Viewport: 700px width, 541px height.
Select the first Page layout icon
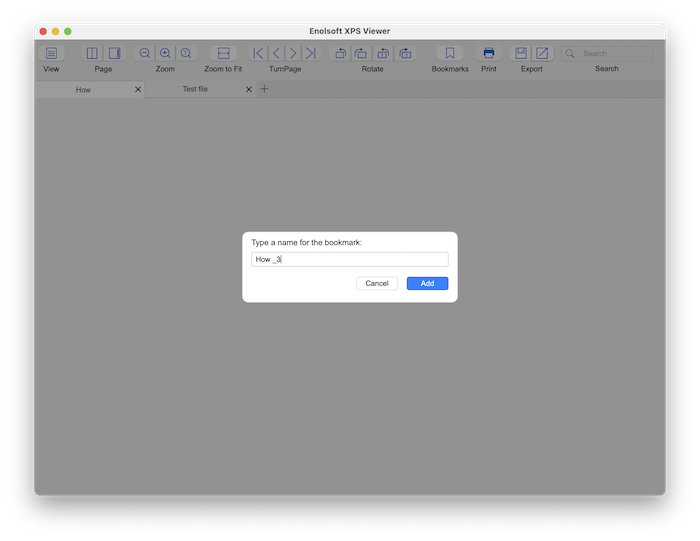pyautogui.click(x=92, y=53)
